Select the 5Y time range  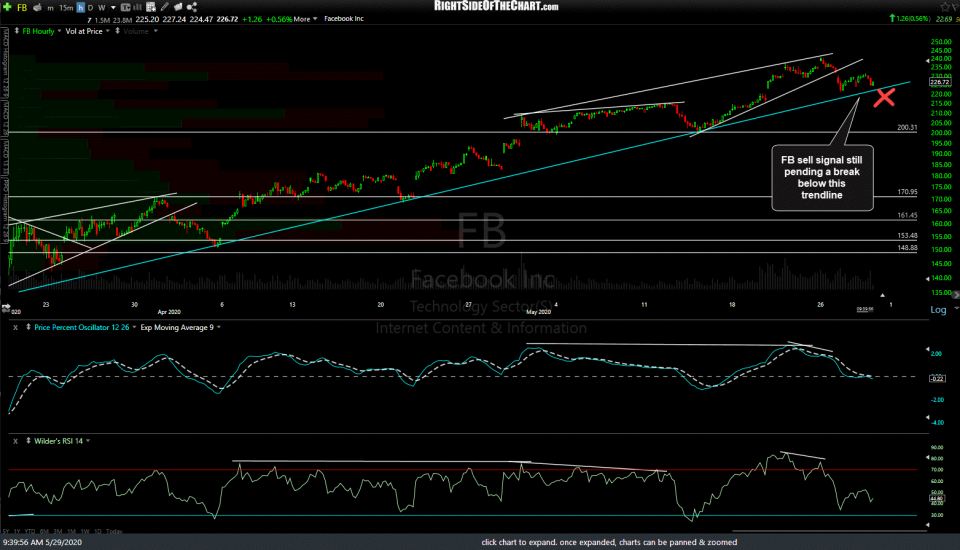6,531
